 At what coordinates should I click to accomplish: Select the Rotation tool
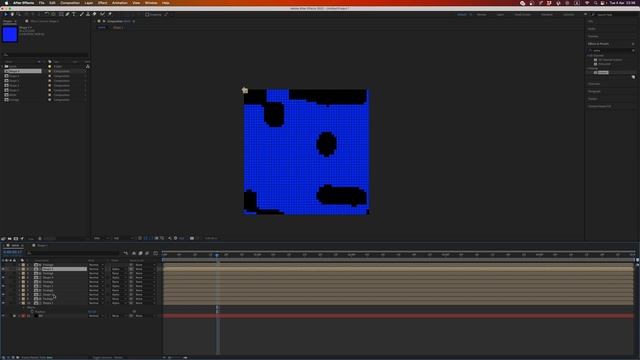pos(47,14)
